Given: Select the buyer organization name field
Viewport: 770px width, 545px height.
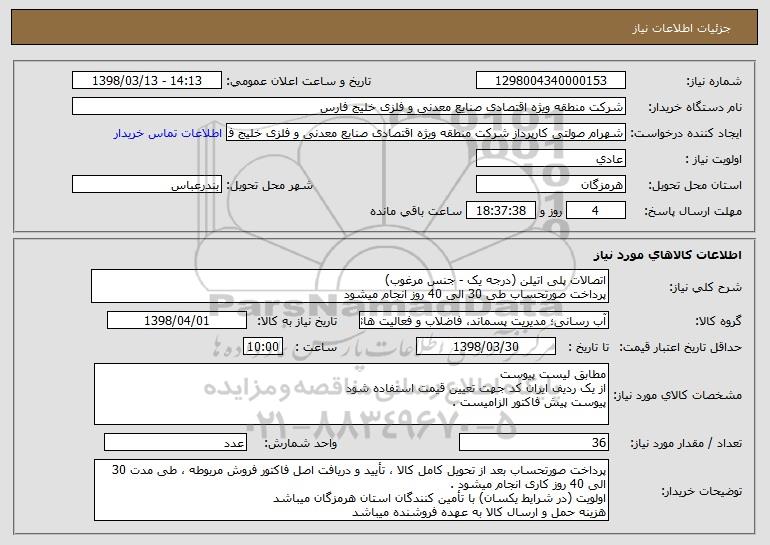Looking at the screenshot, I should tap(349, 107).
